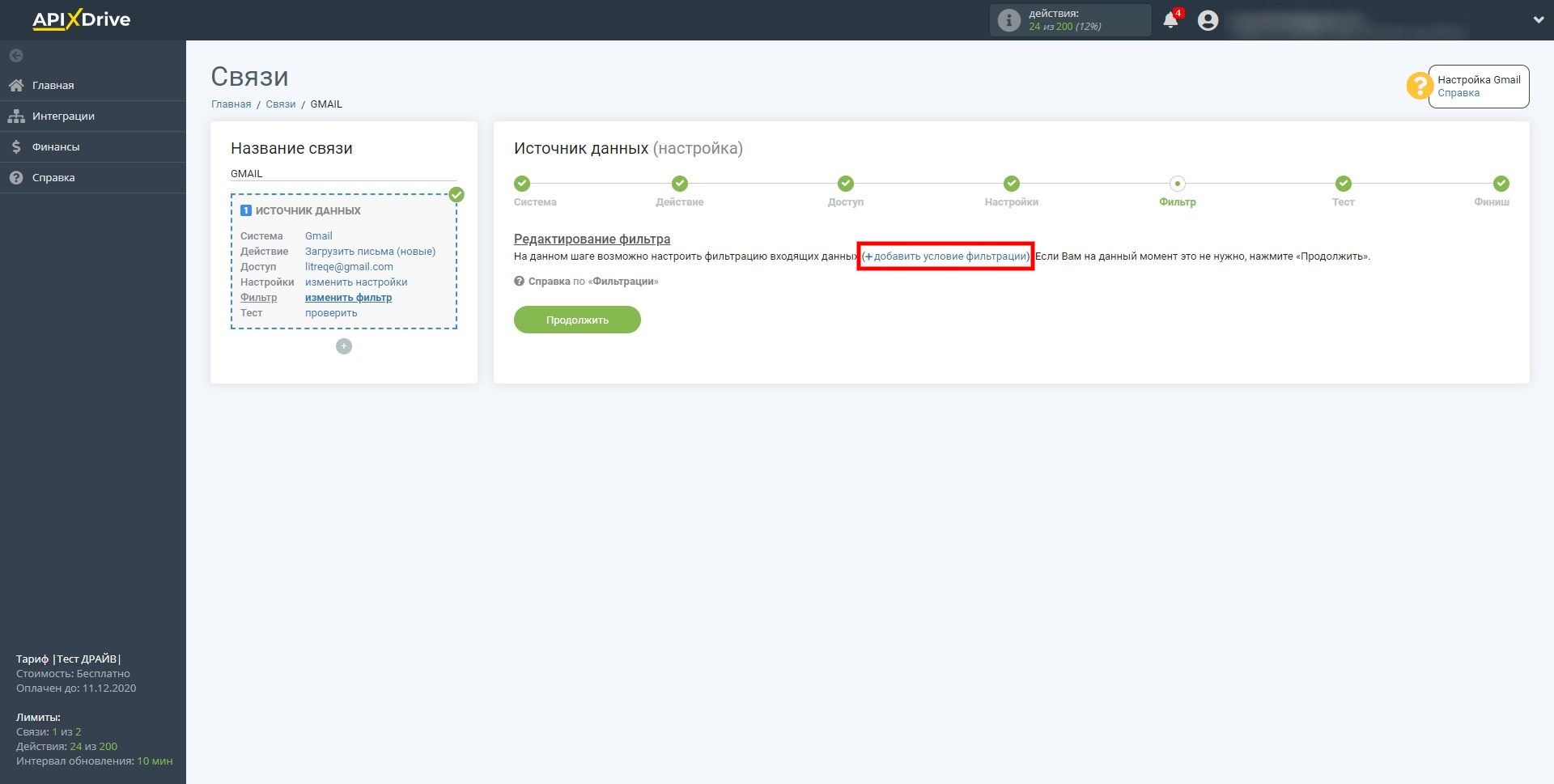1554x784 pixels.
Task: Click the Фильтр step label
Action: pos(1178,202)
